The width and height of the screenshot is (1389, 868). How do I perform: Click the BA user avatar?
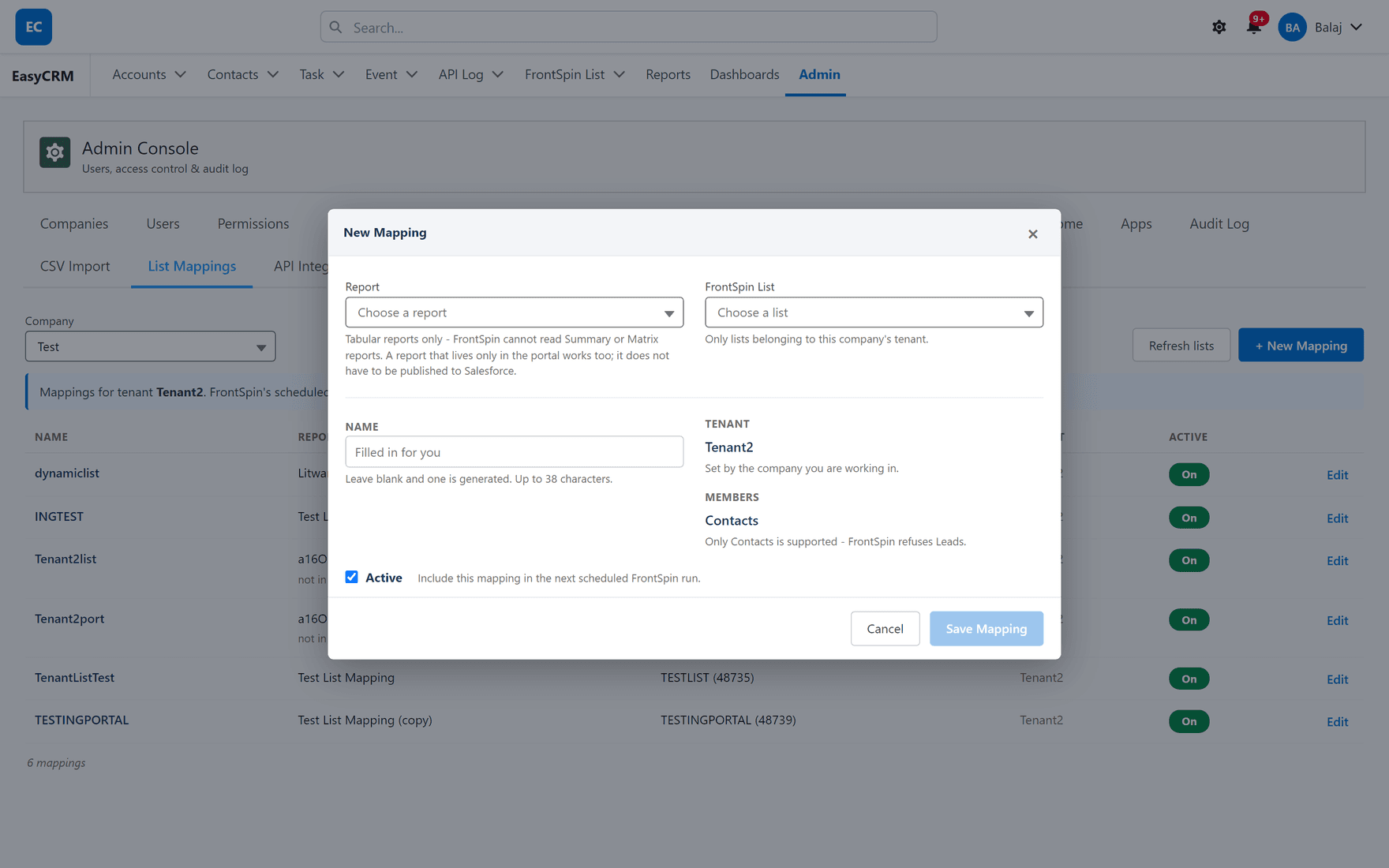(x=1292, y=28)
